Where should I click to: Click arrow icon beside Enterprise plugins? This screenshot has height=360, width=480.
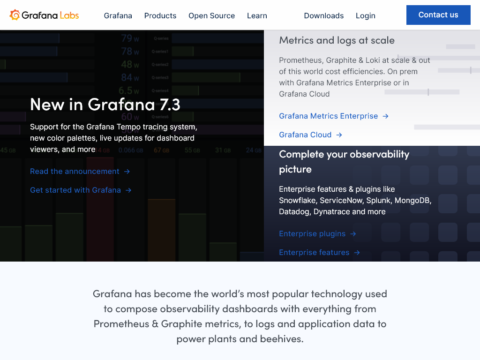click(353, 234)
